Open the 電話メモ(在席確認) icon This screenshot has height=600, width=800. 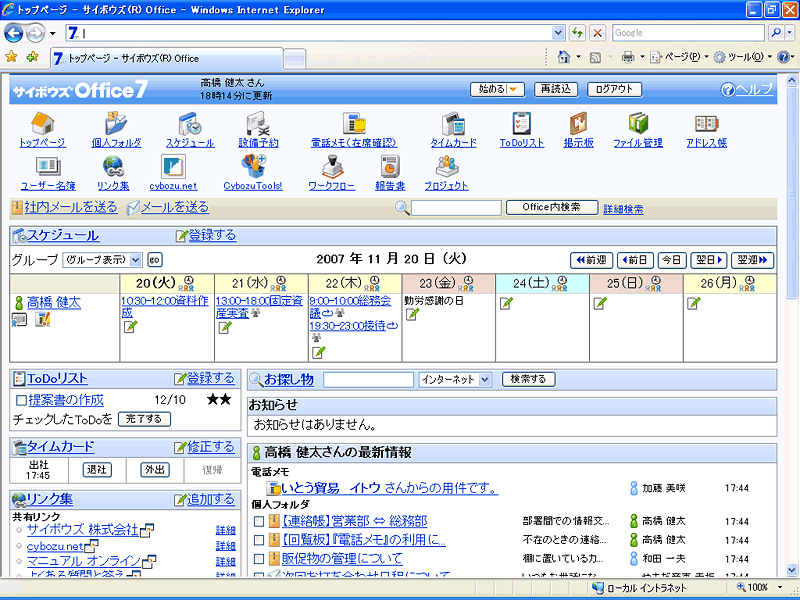point(354,123)
